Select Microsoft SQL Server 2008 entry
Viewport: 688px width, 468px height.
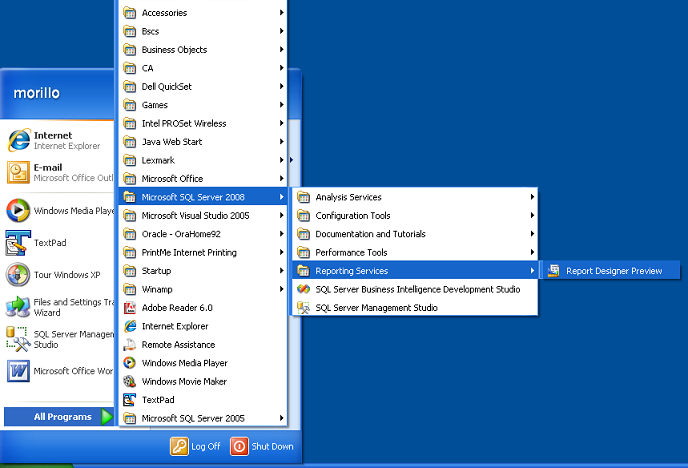pyautogui.click(x=203, y=197)
